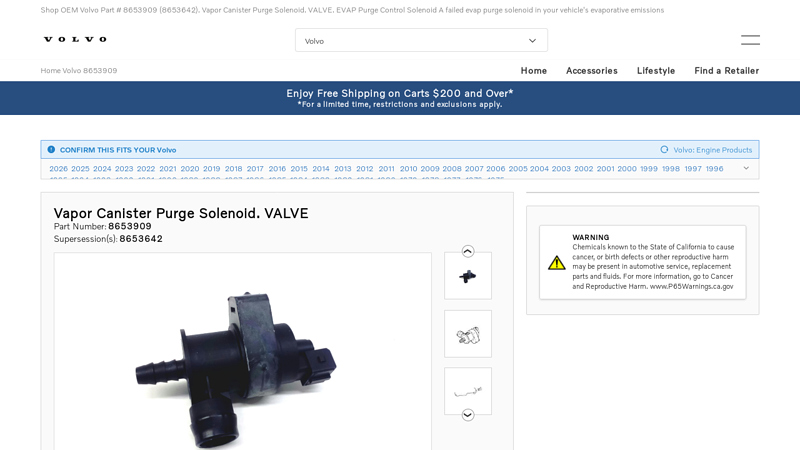Go to Lifestyle in navigation
This screenshot has width=800, height=450.
click(656, 71)
